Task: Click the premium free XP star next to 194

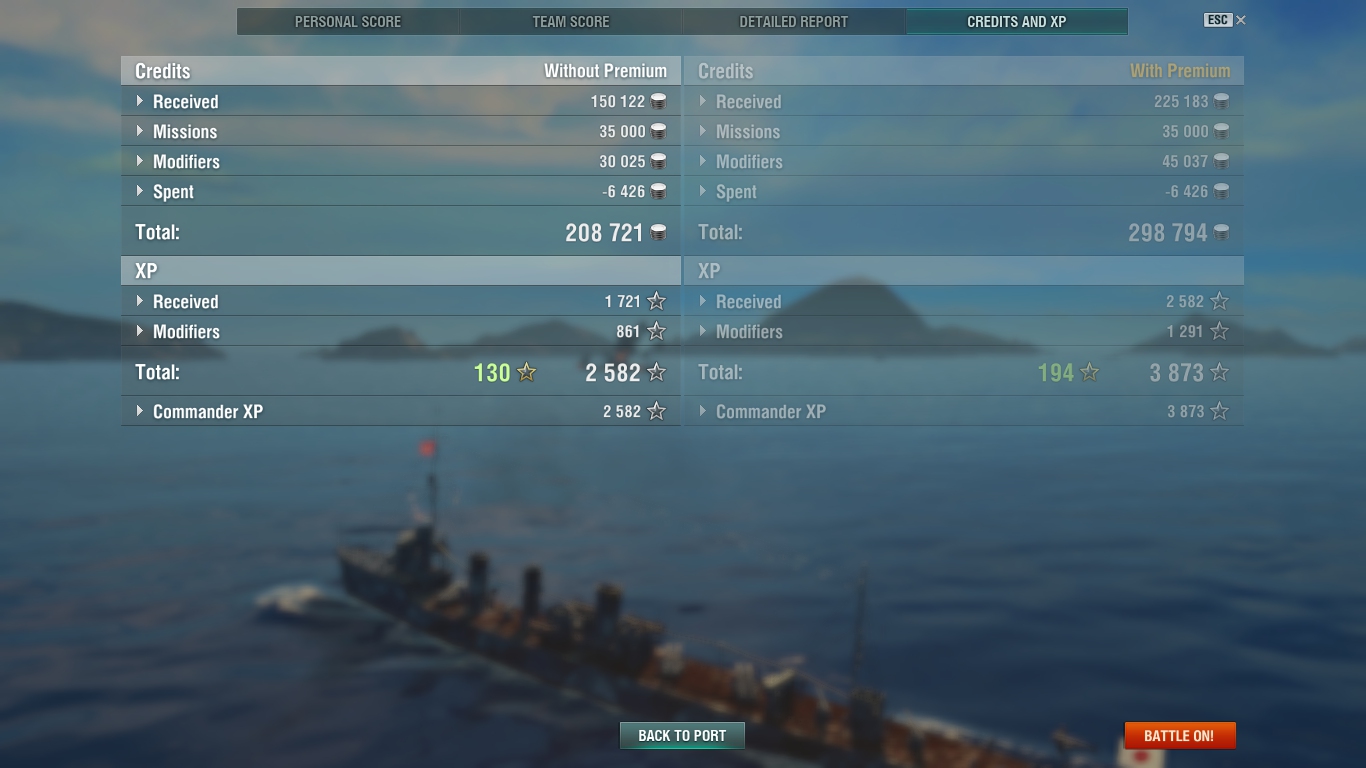Action: pyautogui.click(x=1090, y=372)
